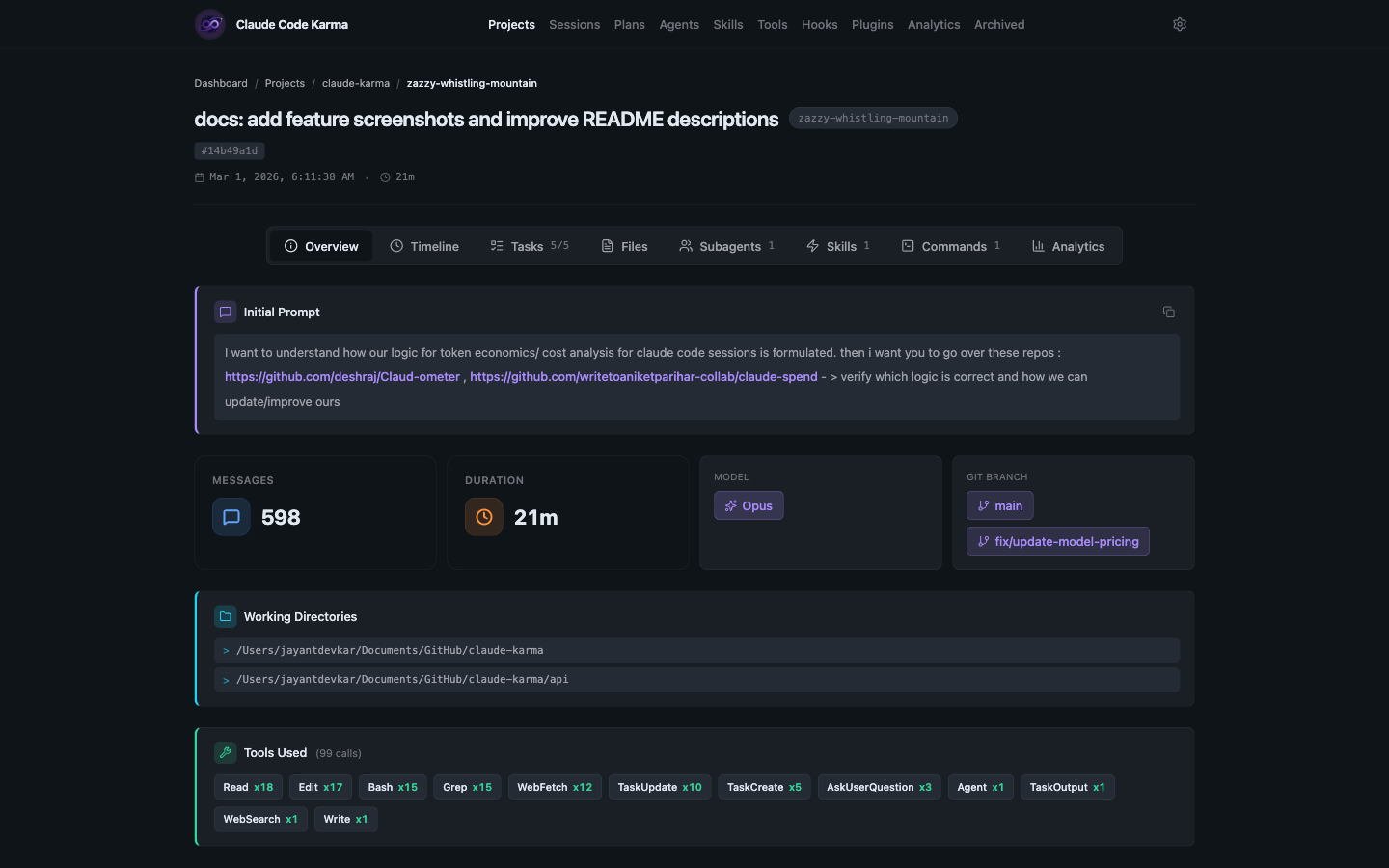Viewport: 1389px width, 868px height.
Task: Open settings via the gear icon
Action: pyautogui.click(x=1179, y=24)
